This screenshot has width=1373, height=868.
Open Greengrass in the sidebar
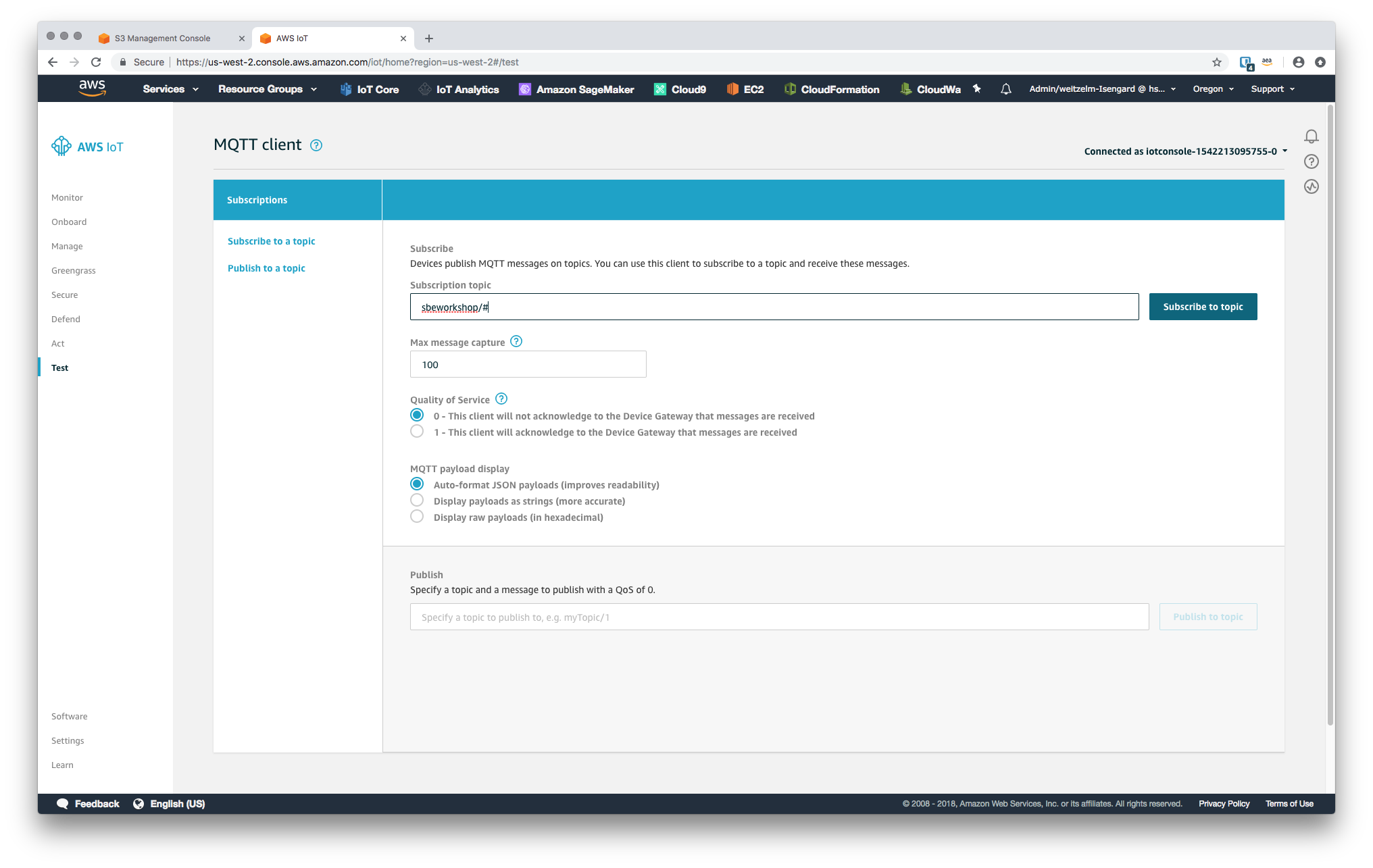[74, 270]
